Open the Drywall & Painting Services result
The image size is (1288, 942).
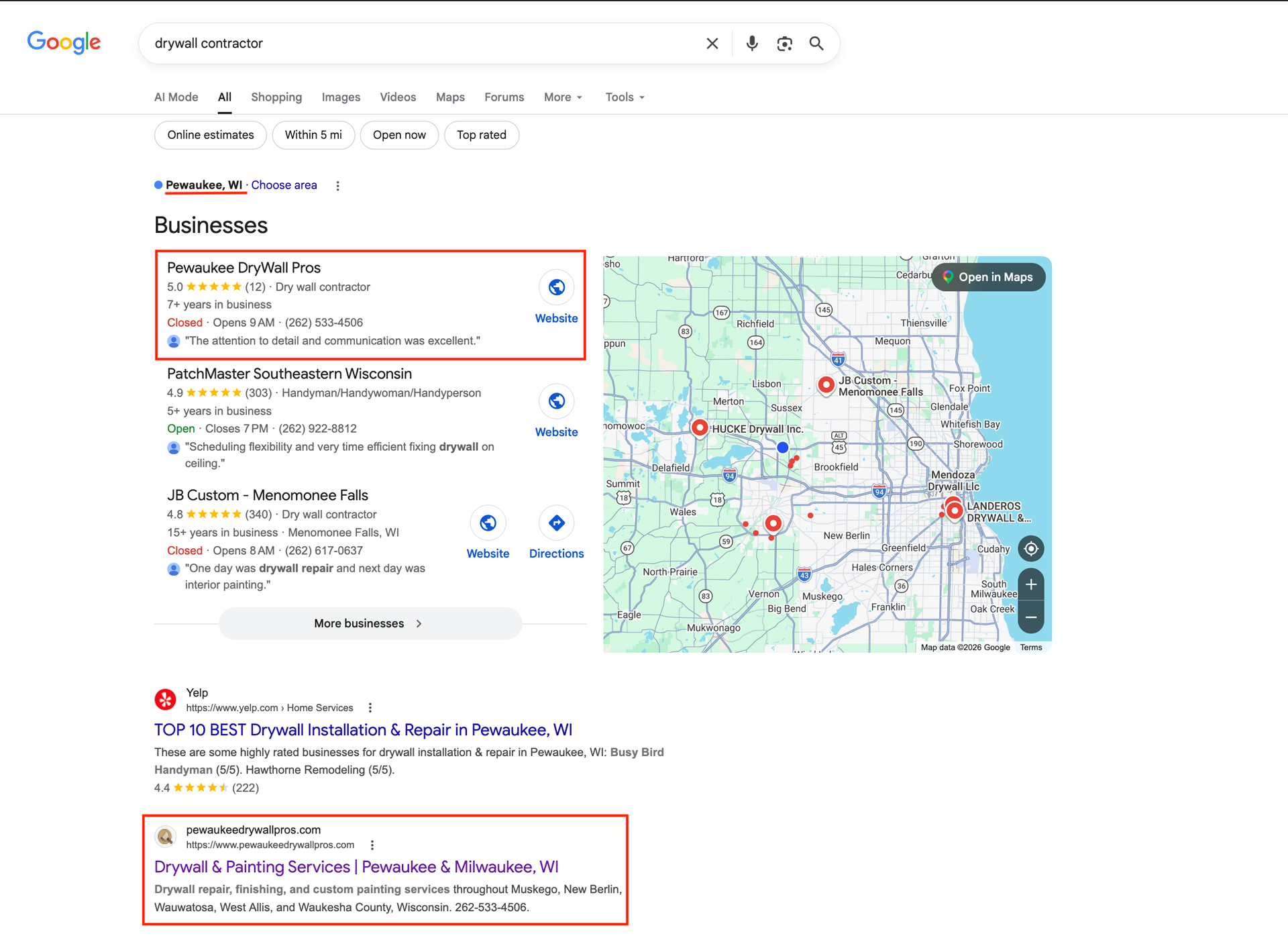coord(356,867)
